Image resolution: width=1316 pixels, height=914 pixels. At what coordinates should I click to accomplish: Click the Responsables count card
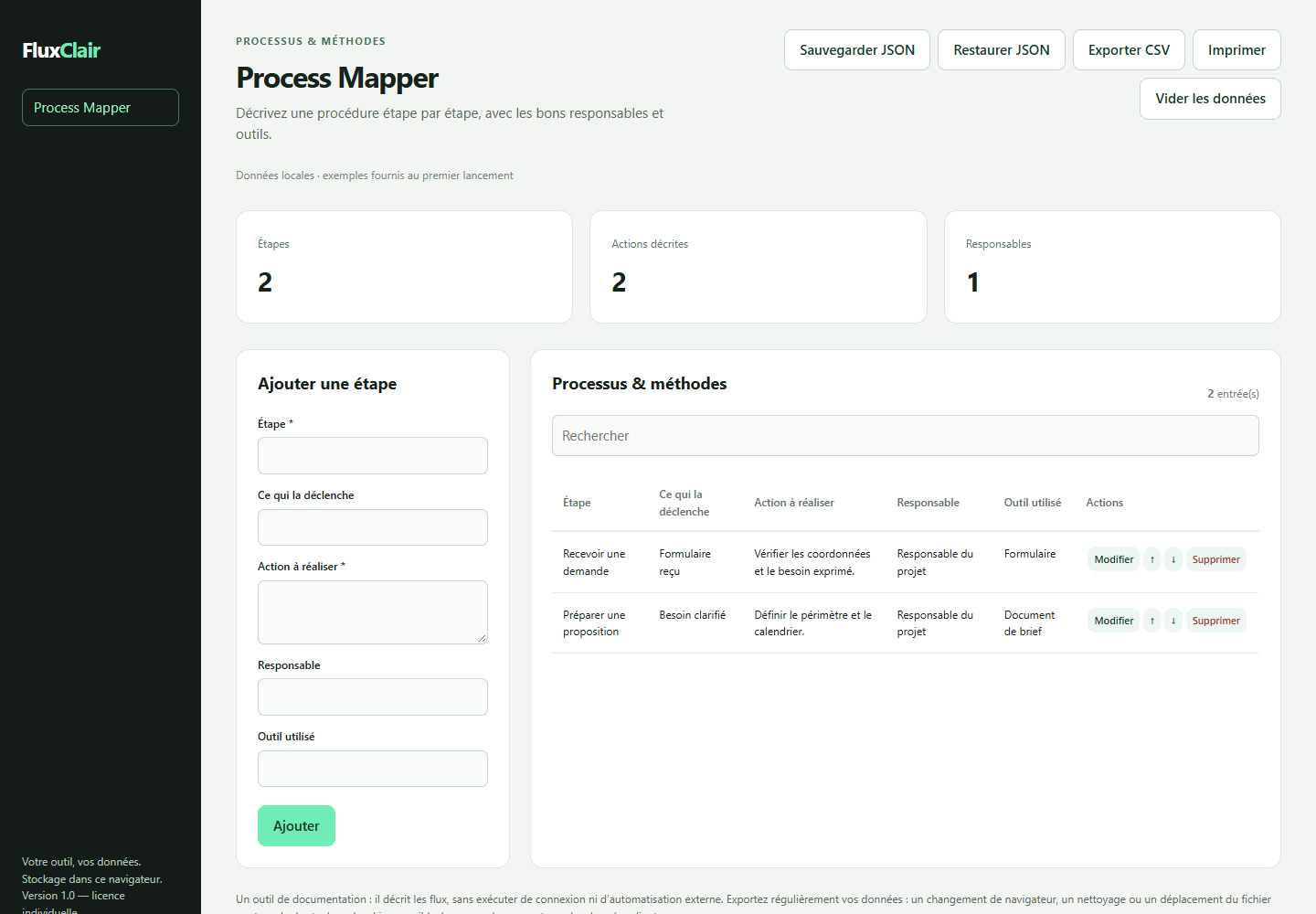click(1112, 267)
